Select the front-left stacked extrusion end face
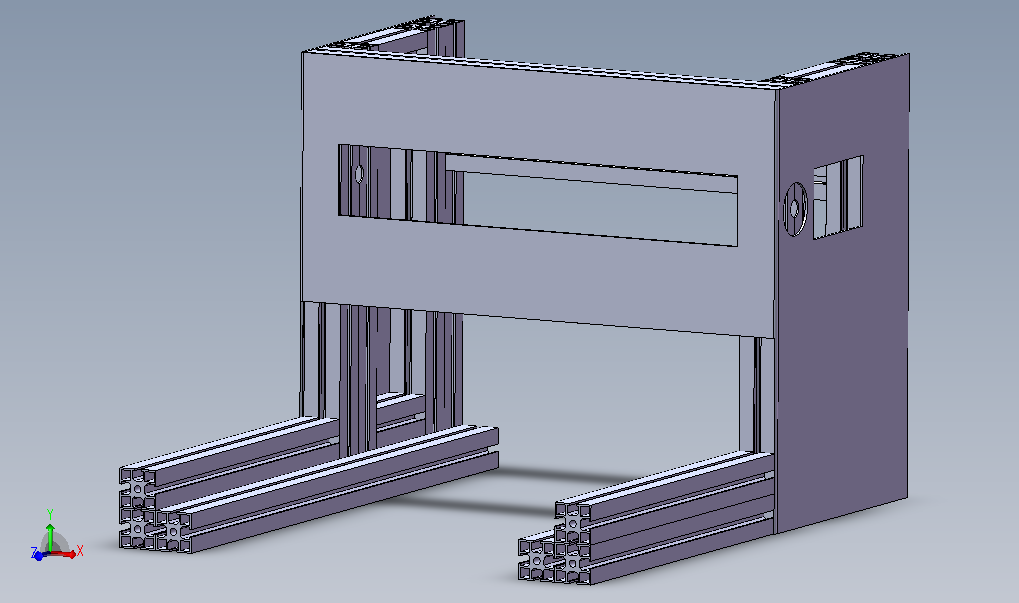This screenshot has height=603, width=1019. click(x=134, y=477)
